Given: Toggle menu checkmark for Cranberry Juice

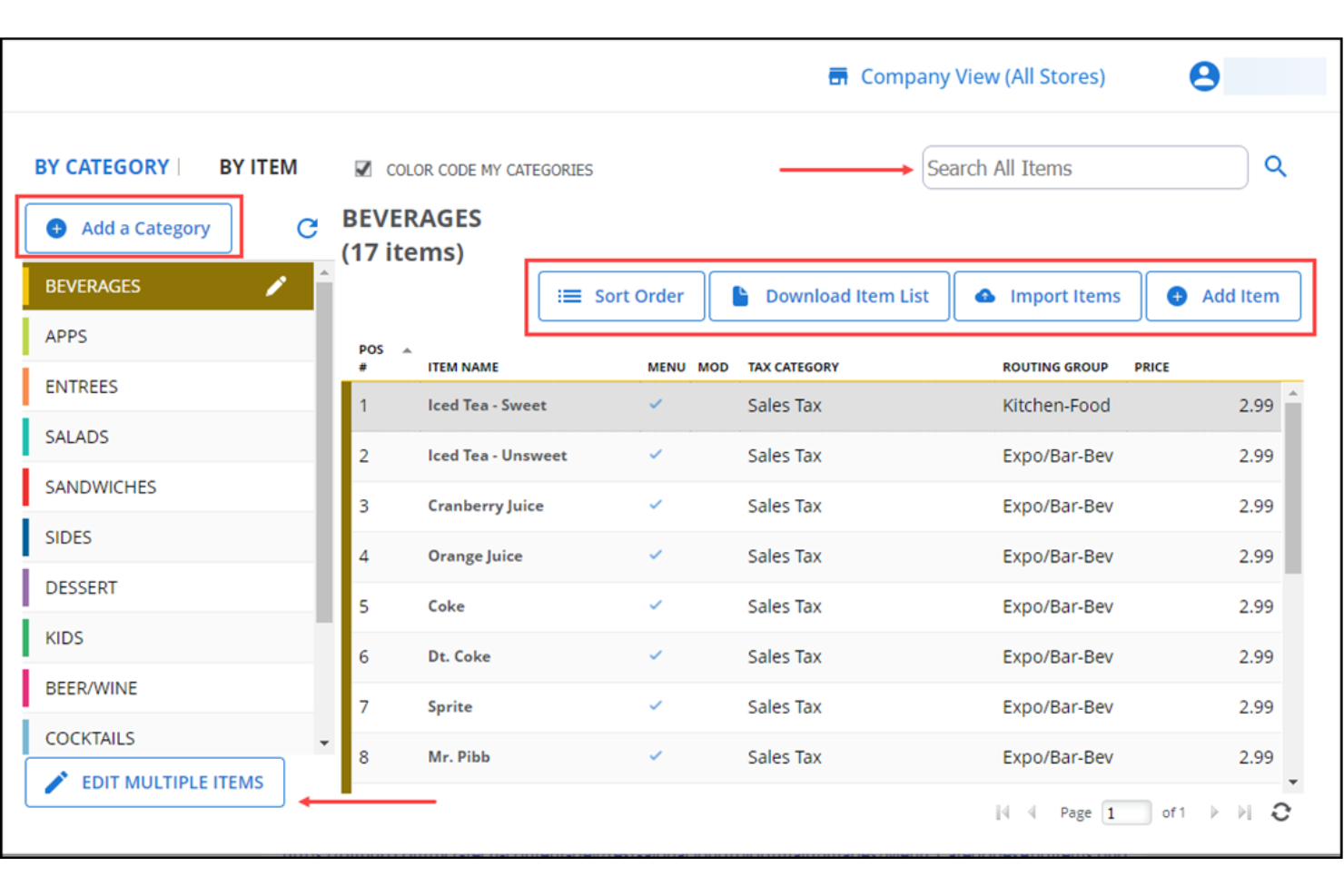Looking at the screenshot, I should [x=656, y=506].
